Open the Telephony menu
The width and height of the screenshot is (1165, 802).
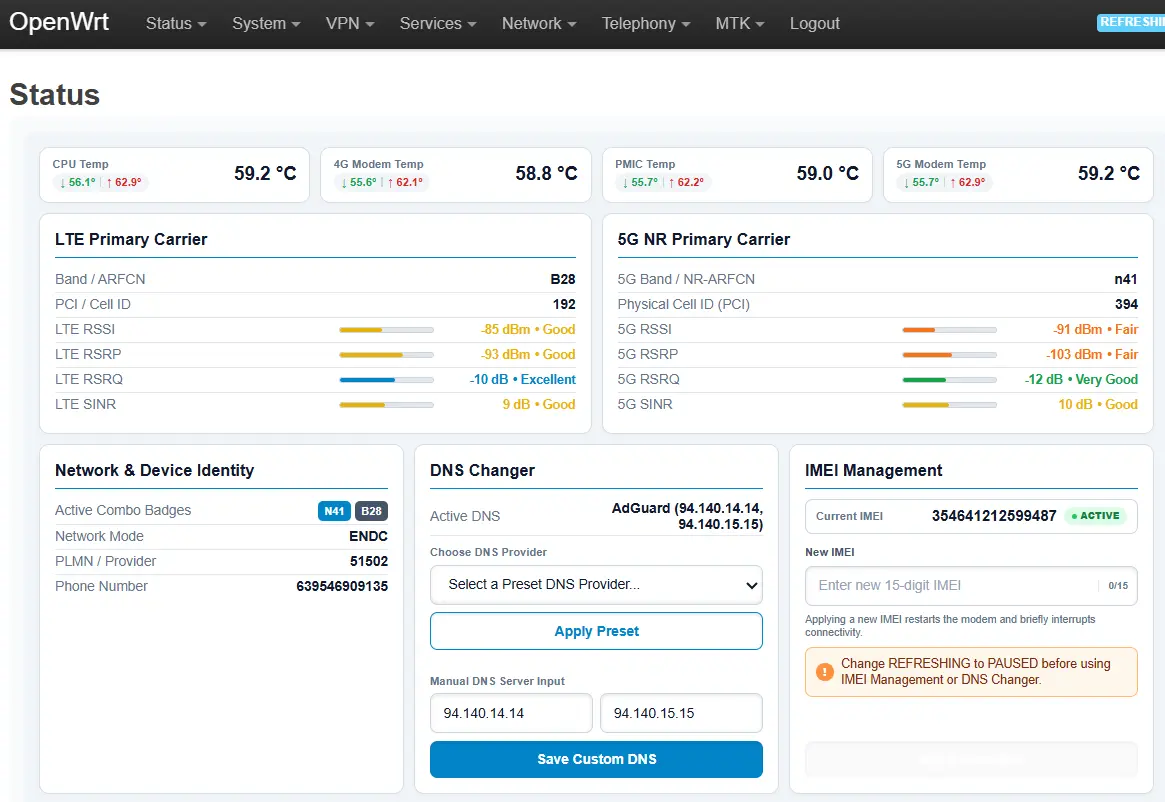646,24
